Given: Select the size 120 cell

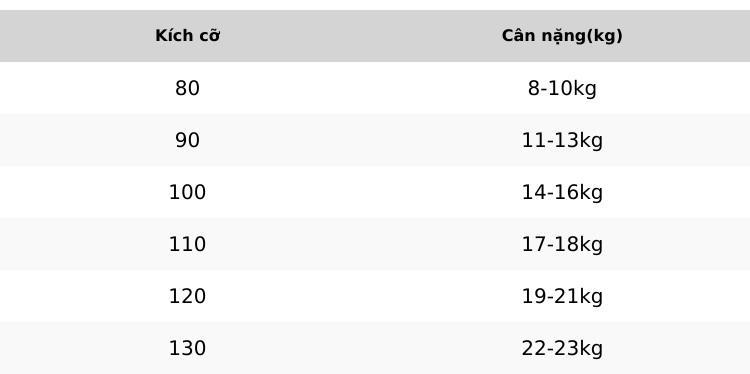Looking at the screenshot, I should (x=188, y=296).
